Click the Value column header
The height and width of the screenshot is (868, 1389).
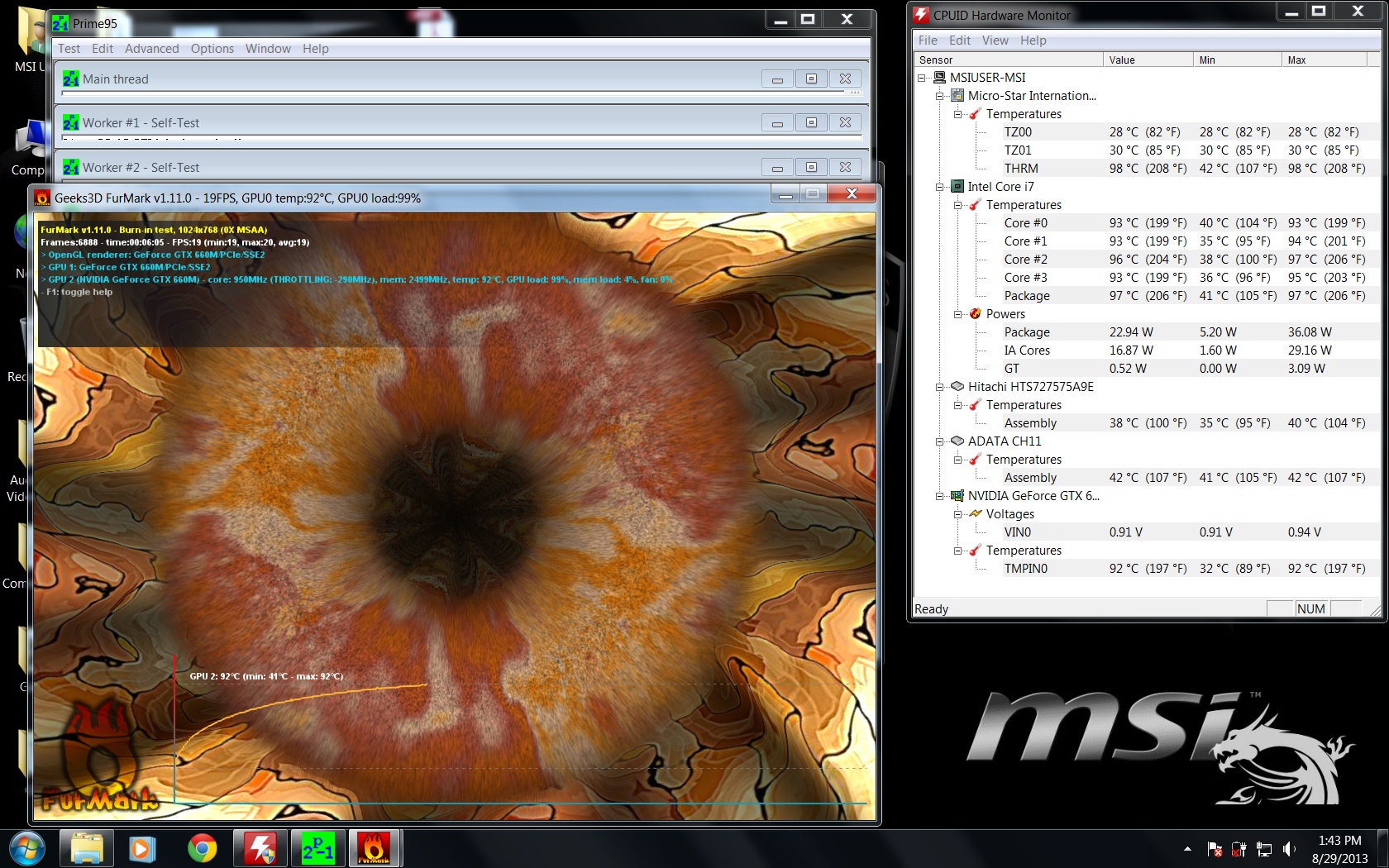pyautogui.click(x=1148, y=60)
